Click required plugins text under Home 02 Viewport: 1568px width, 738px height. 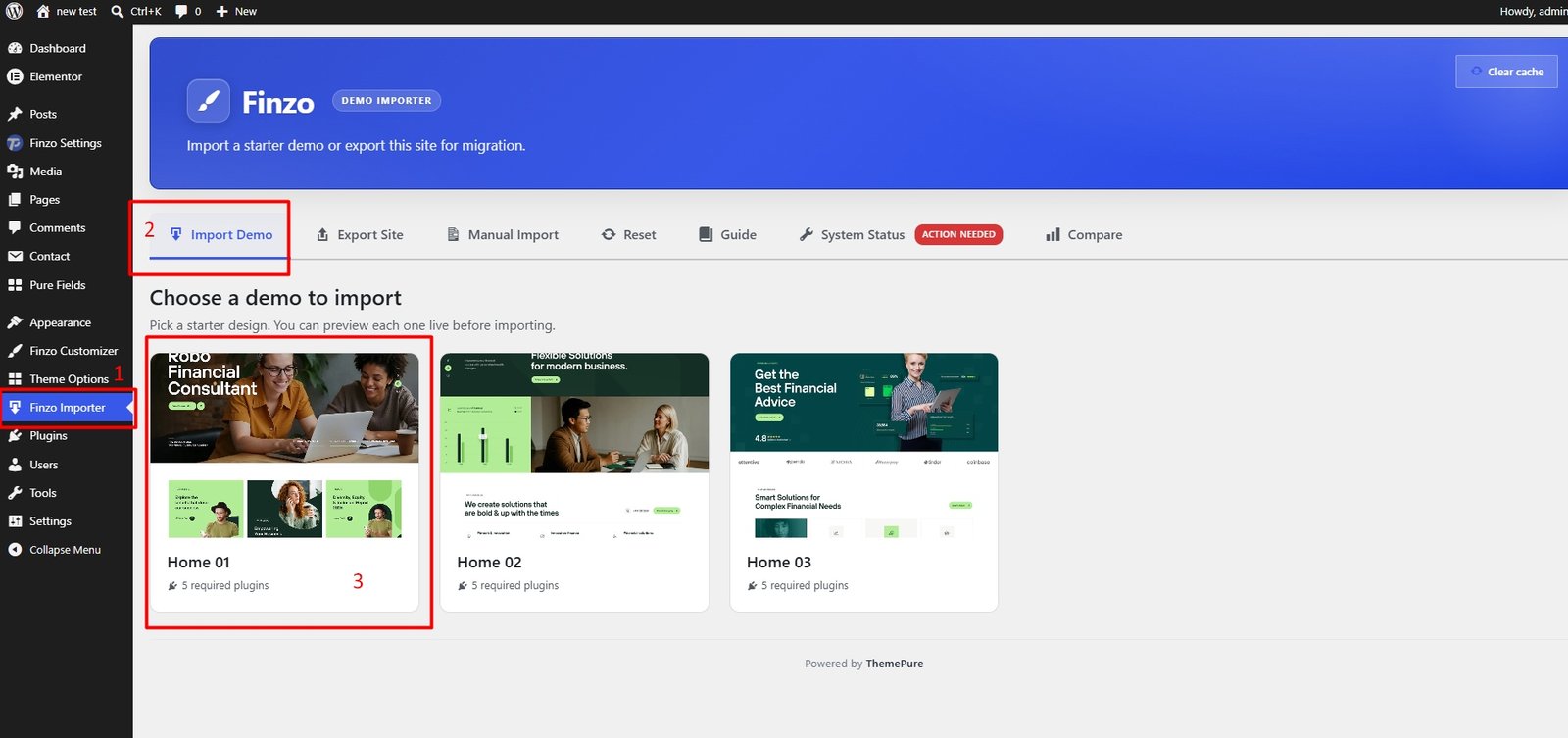[515, 586]
